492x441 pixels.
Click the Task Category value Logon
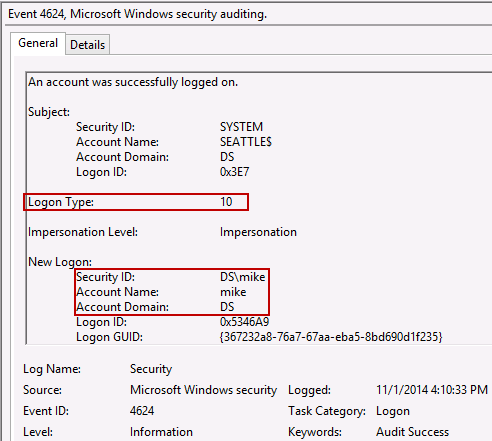[x=393, y=411]
